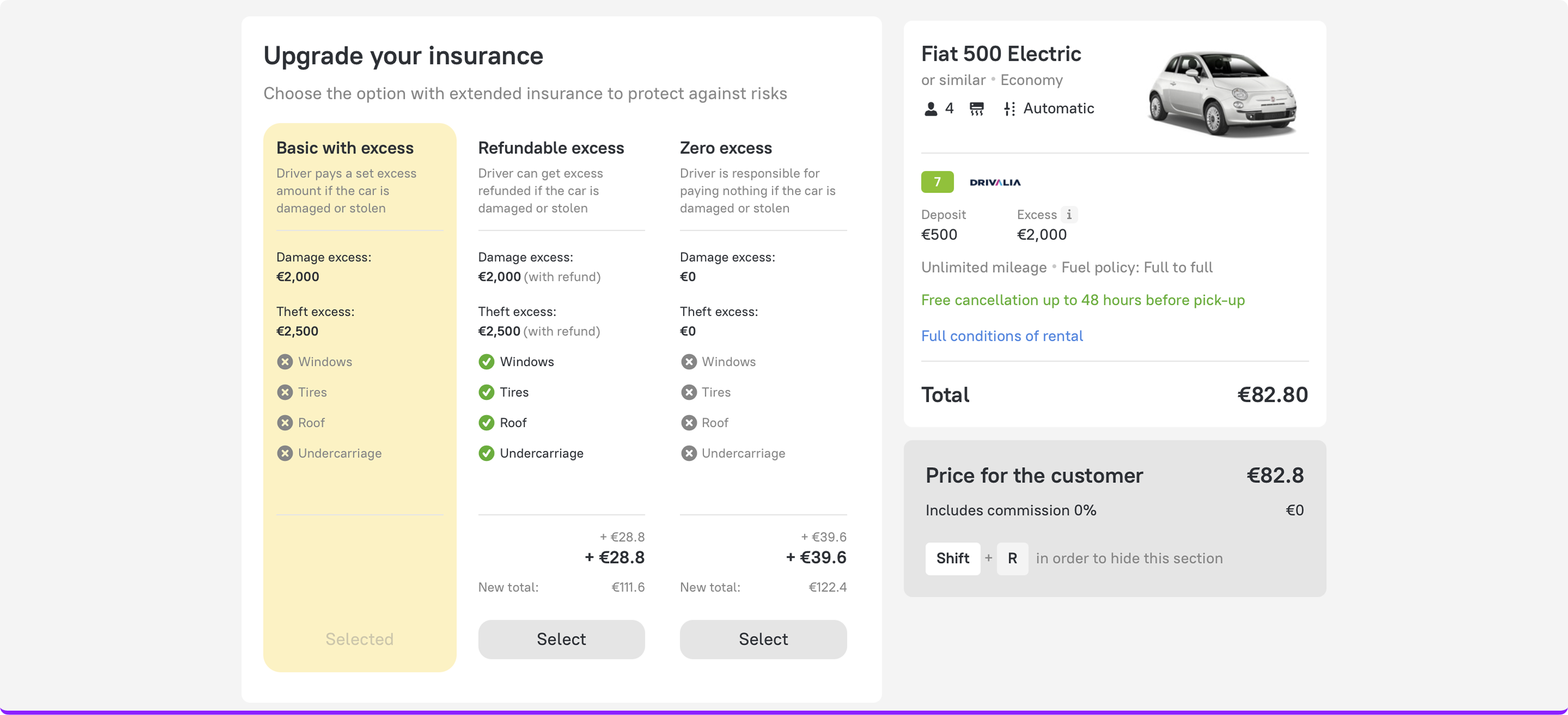The width and height of the screenshot is (1568, 715).
Task: Click the Selected label in Basic plan
Action: click(x=359, y=639)
